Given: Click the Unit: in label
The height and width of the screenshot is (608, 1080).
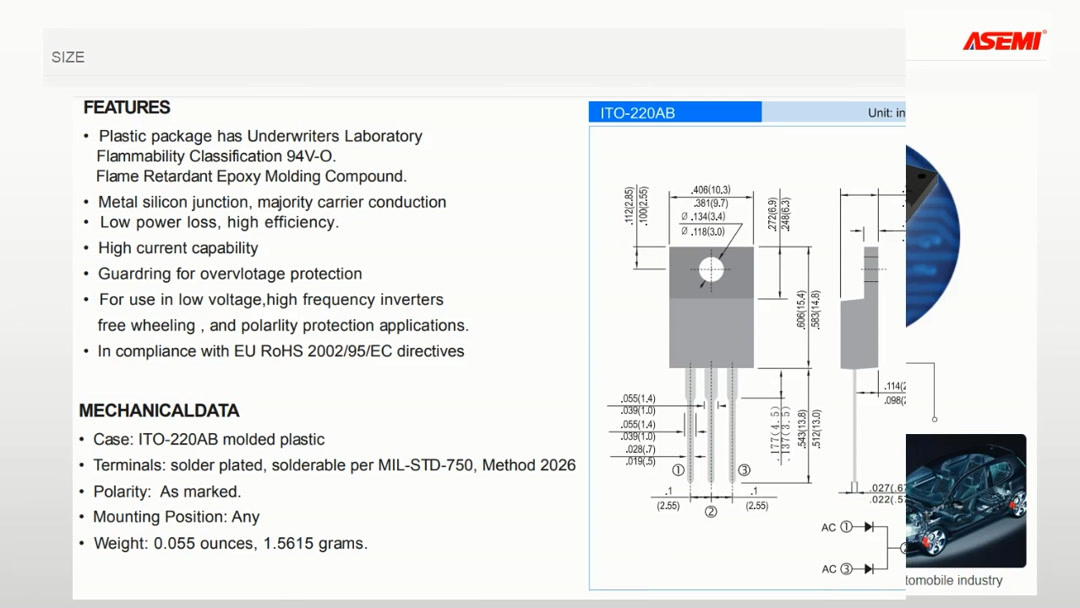Looking at the screenshot, I should pos(886,113).
